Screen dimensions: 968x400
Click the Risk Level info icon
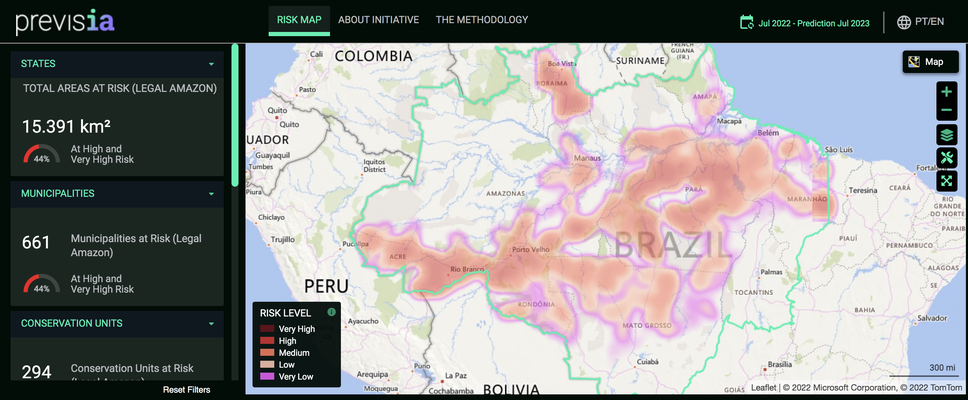tap(331, 312)
